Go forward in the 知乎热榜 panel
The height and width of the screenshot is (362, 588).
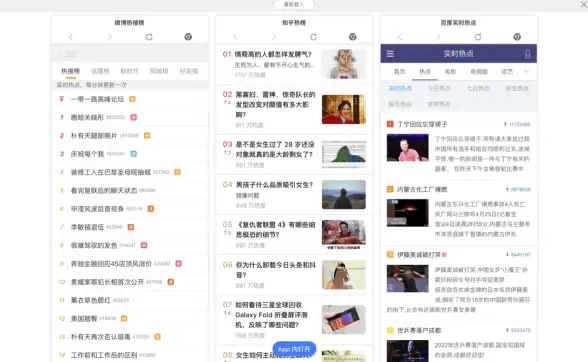tap(274, 37)
